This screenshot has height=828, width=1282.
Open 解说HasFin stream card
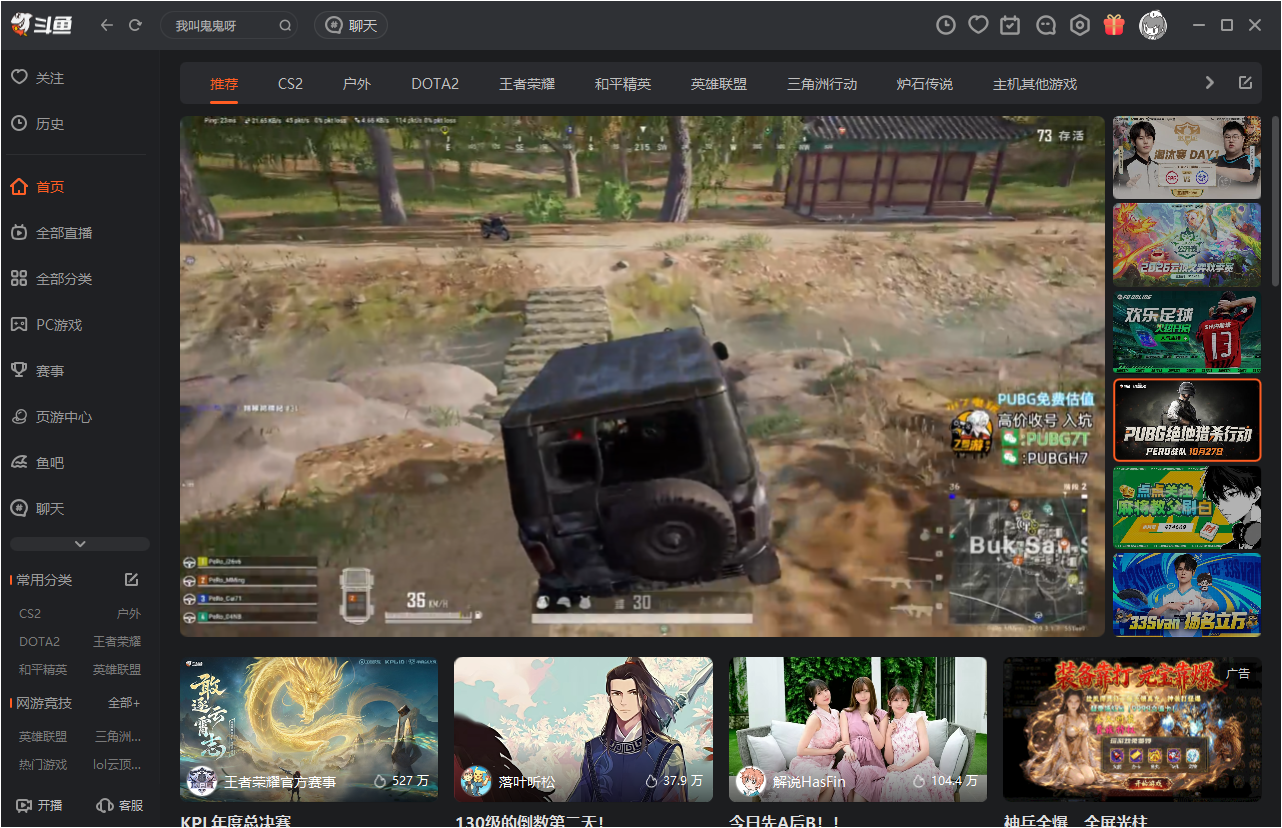pyautogui.click(x=858, y=729)
